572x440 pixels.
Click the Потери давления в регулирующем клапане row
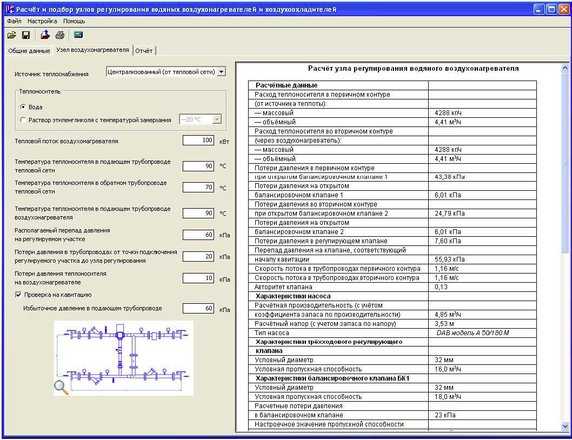coord(392,241)
